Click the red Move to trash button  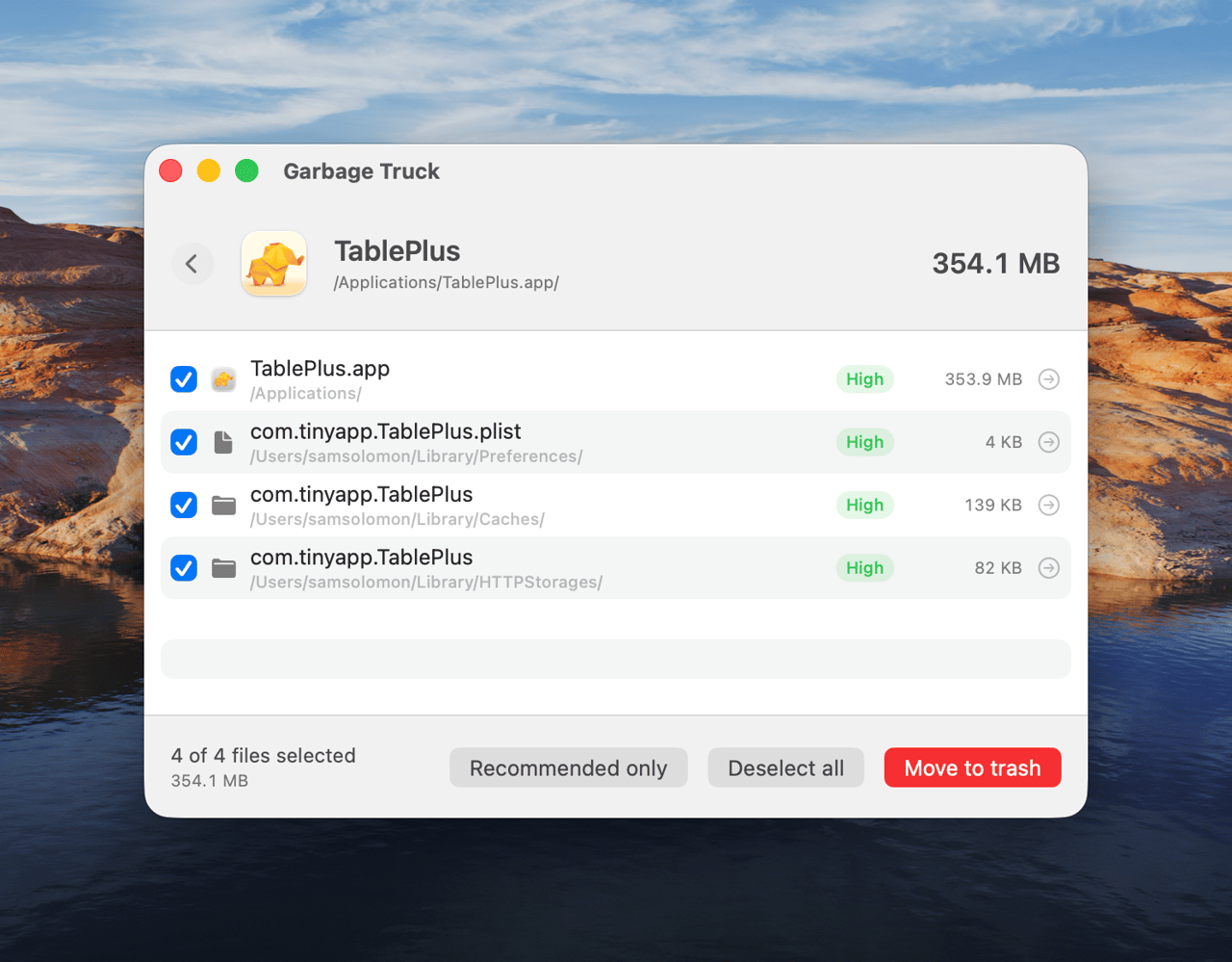click(x=972, y=767)
